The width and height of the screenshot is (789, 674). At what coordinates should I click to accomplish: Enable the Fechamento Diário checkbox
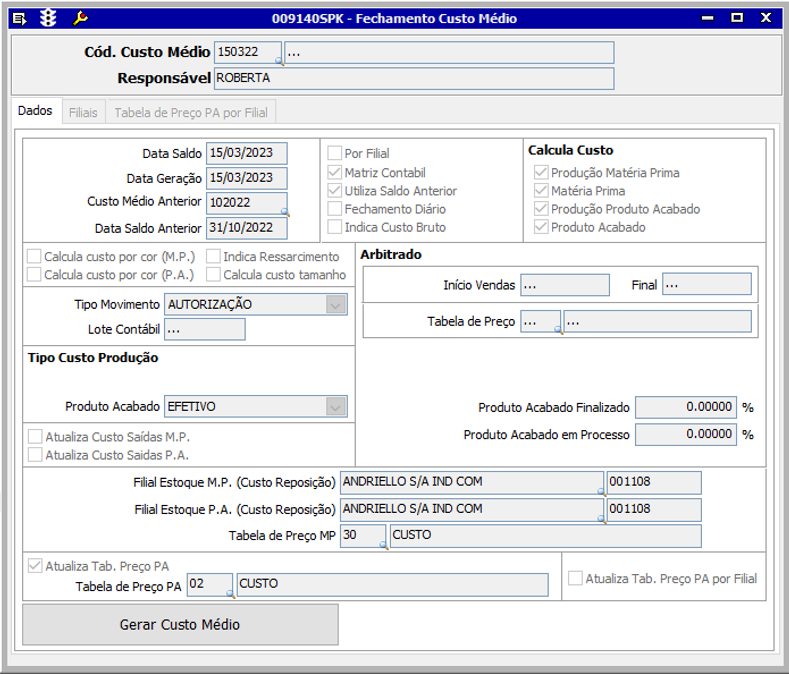click(x=335, y=209)
